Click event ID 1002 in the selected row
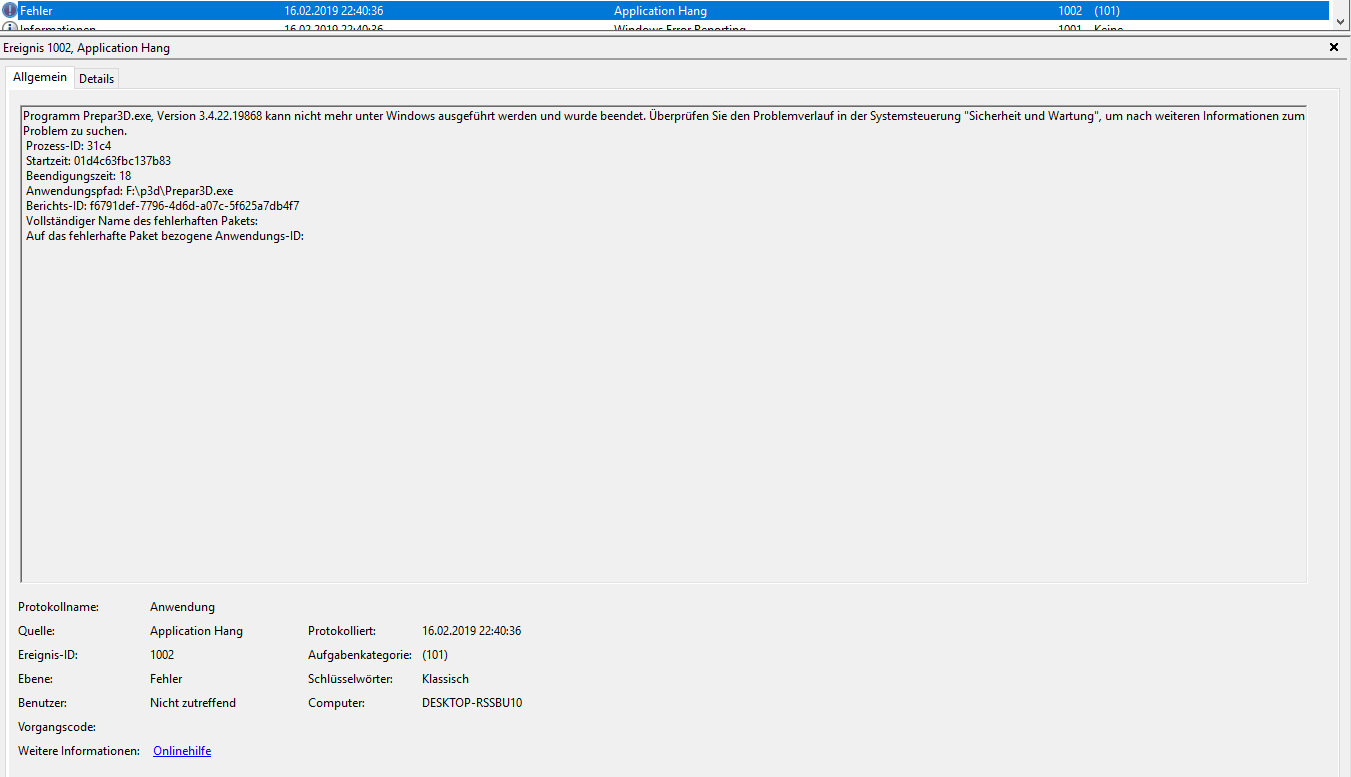Screen dimensions: 1351x777 pyautogui.click(x=1070, y=11)
